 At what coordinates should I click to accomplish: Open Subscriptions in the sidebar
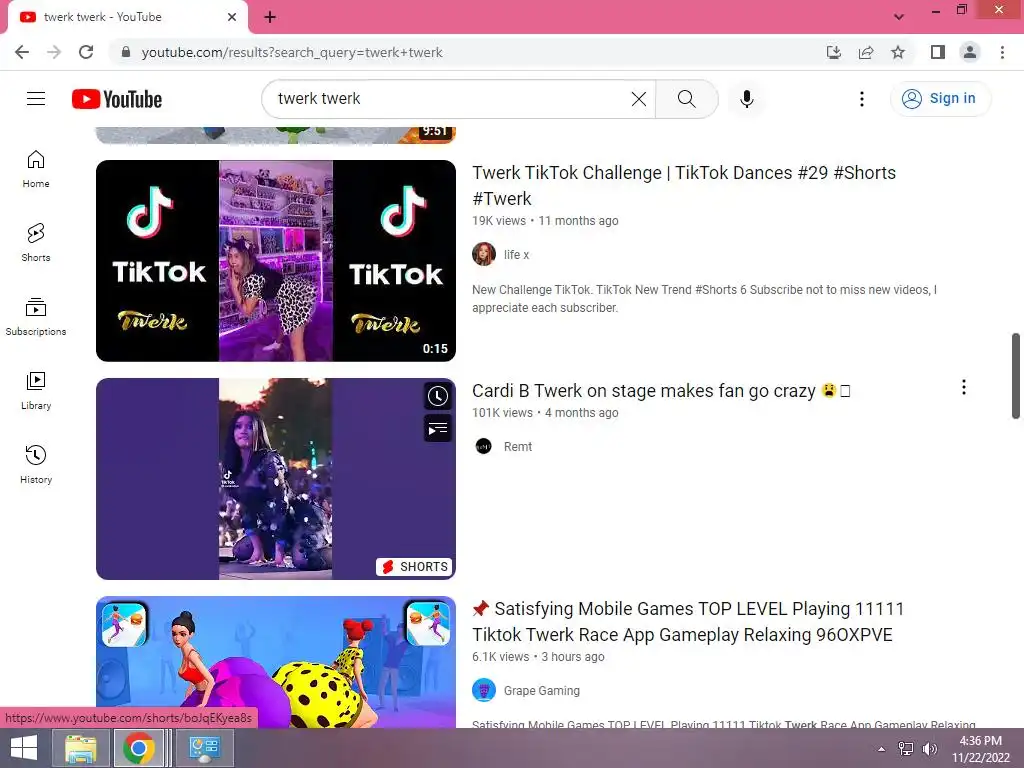coord(36,317)
